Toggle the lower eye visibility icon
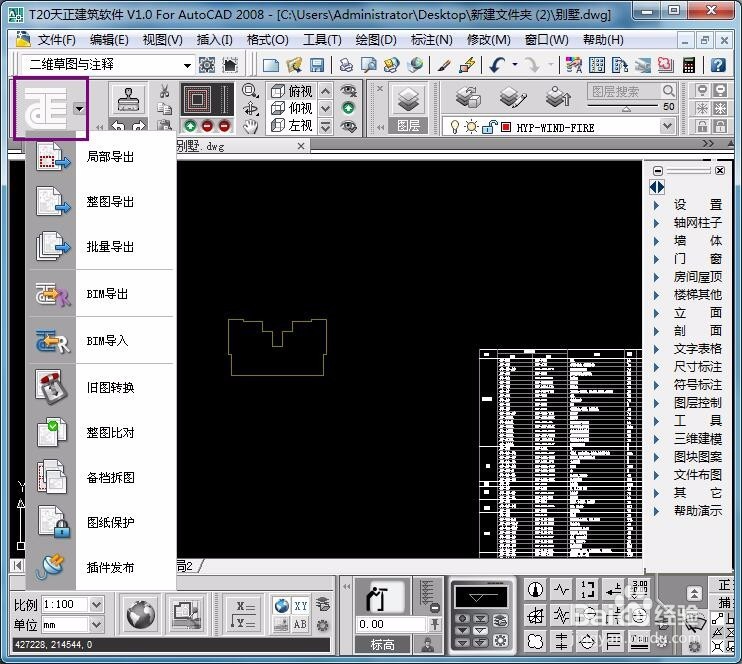Image resolution: width=742 pixels, height=664 pixels. click(349, 126)
